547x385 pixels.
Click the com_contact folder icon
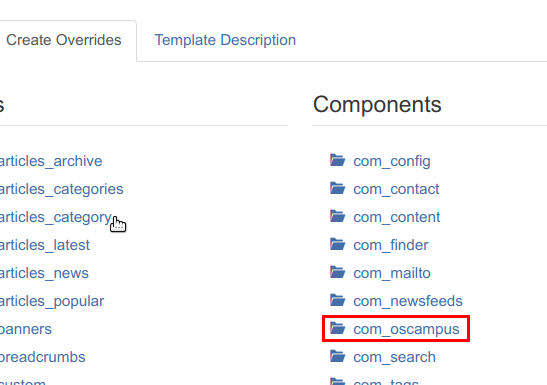coord(337,188)
